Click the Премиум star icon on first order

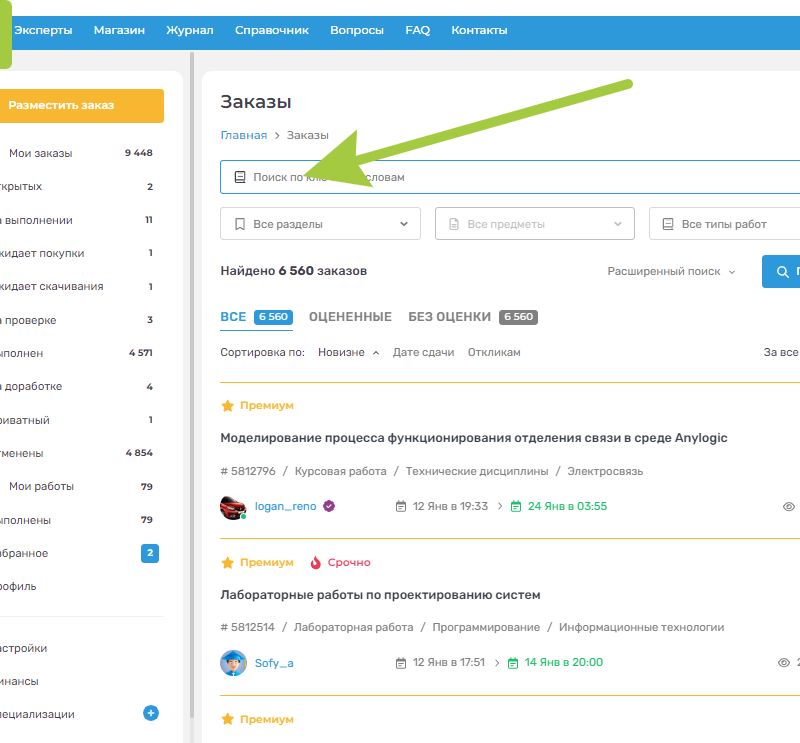click(x=227, y=406)
